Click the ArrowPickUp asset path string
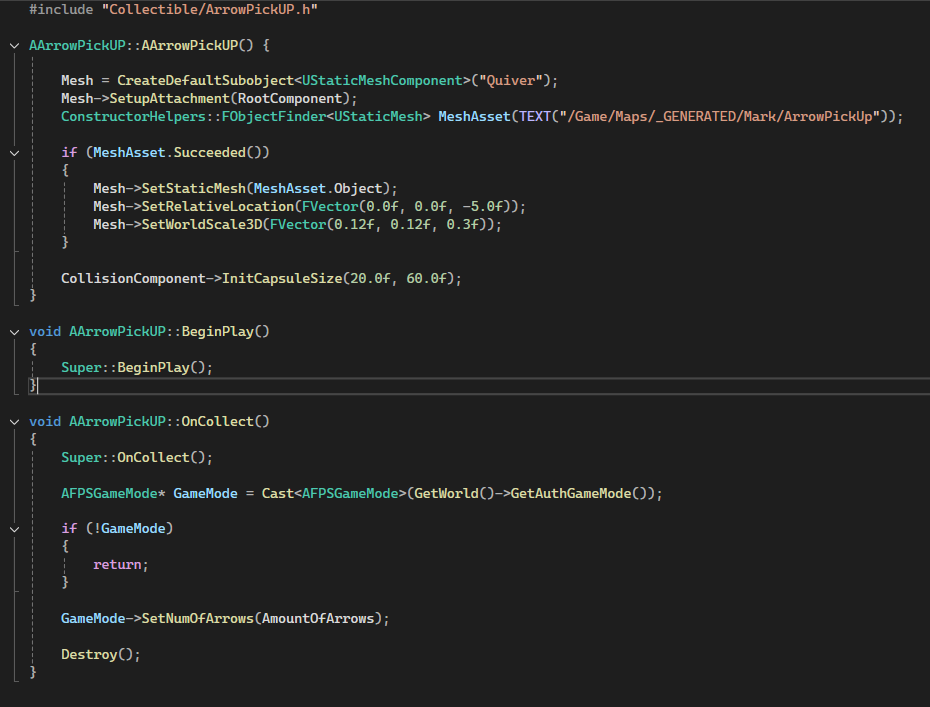The image size is (930, 707). tap(720, 116)
